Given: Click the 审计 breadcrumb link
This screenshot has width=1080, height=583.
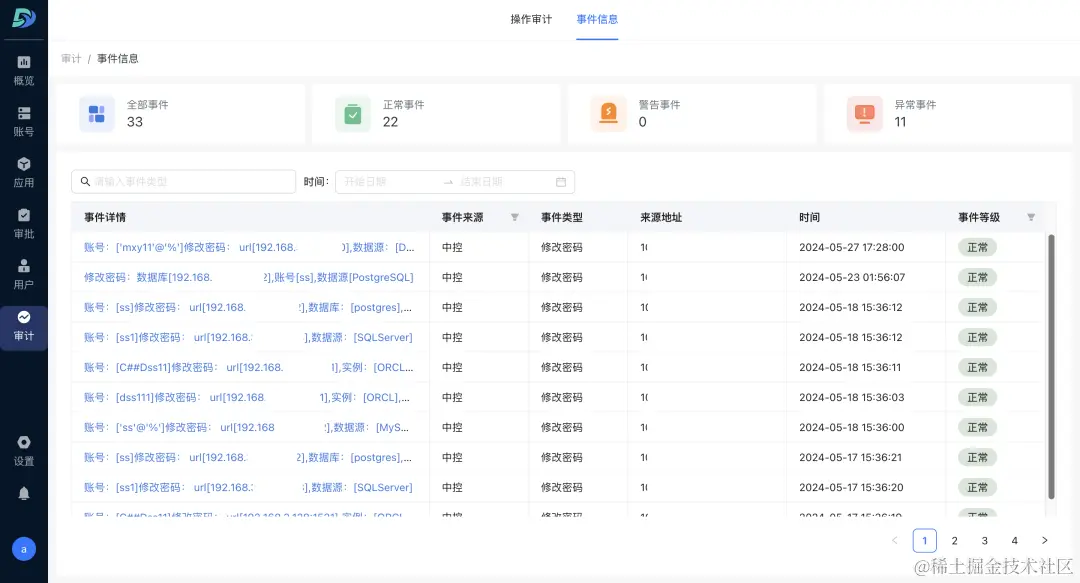Looking at the screenshot, I should (x=71, y=59).
